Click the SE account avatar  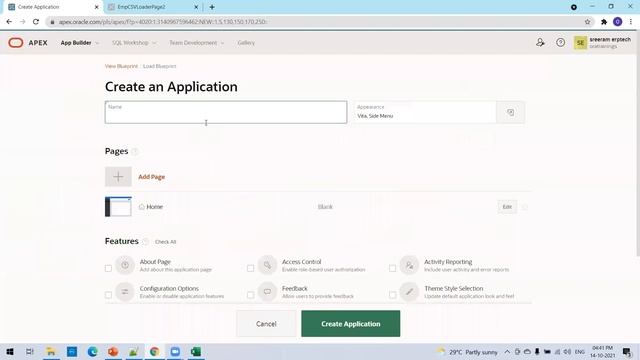click(x=580, y=42)
